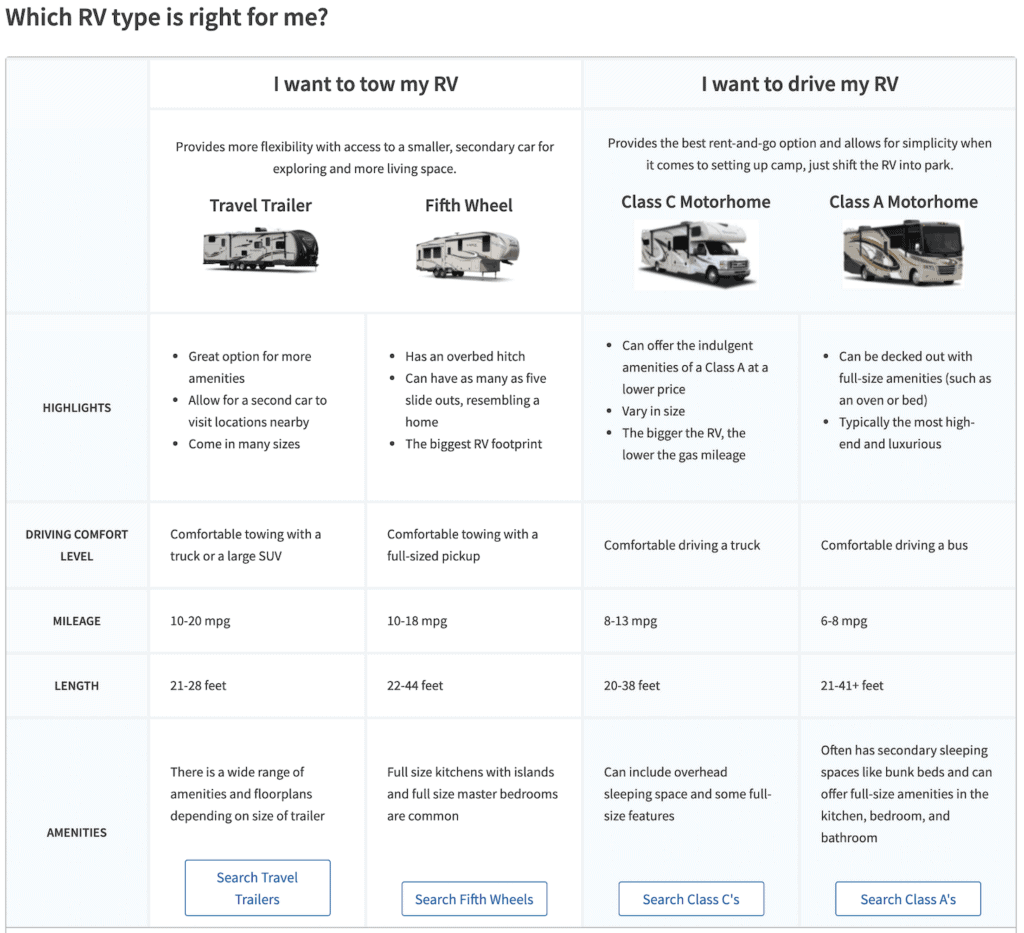Click the HIGHLIGHTS row label
Image resolution: width=1024 pixels, height=933 pixels.
coord(77,408)
